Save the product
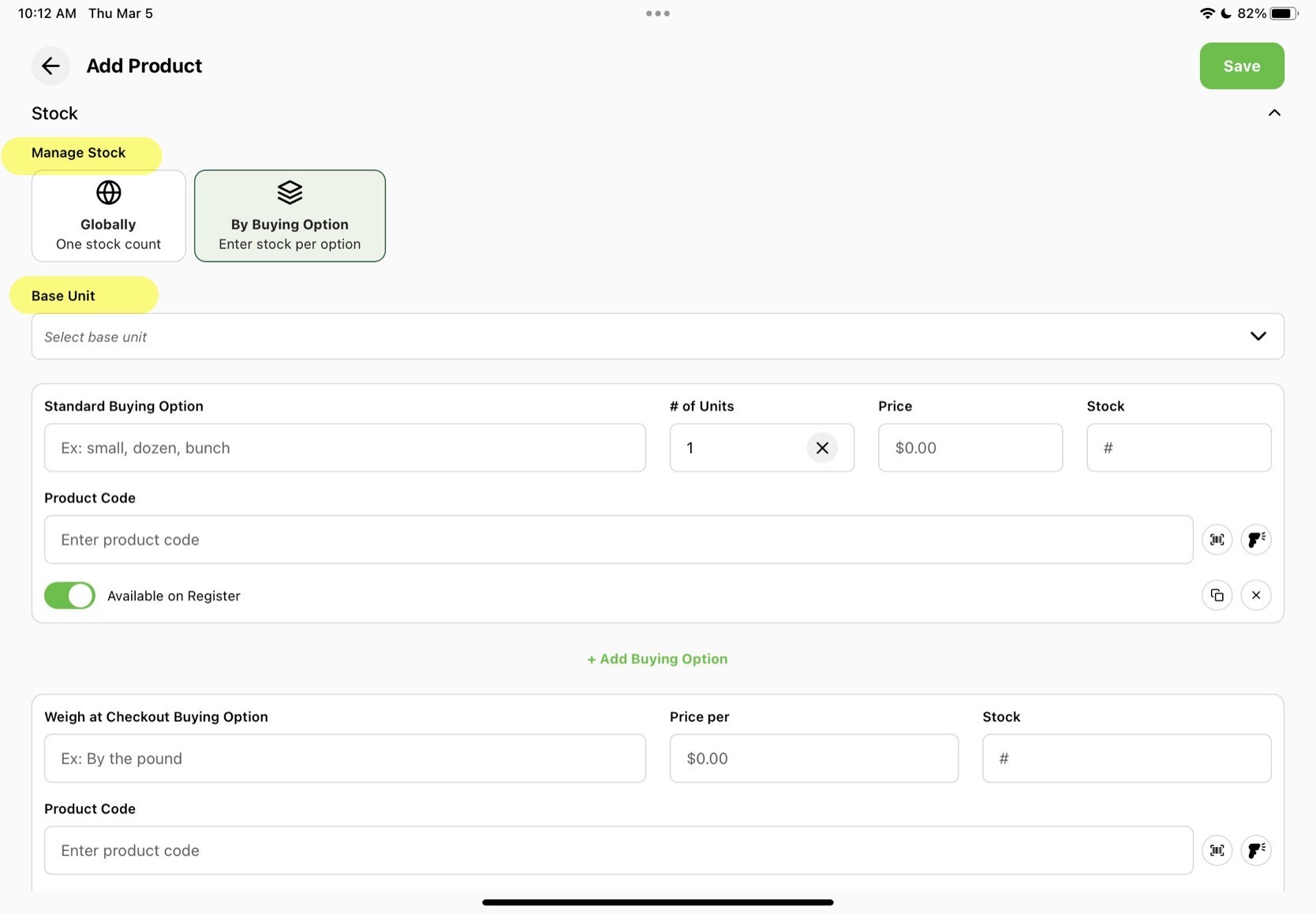The image size is (1316, 914). (x=1241, y=66)
